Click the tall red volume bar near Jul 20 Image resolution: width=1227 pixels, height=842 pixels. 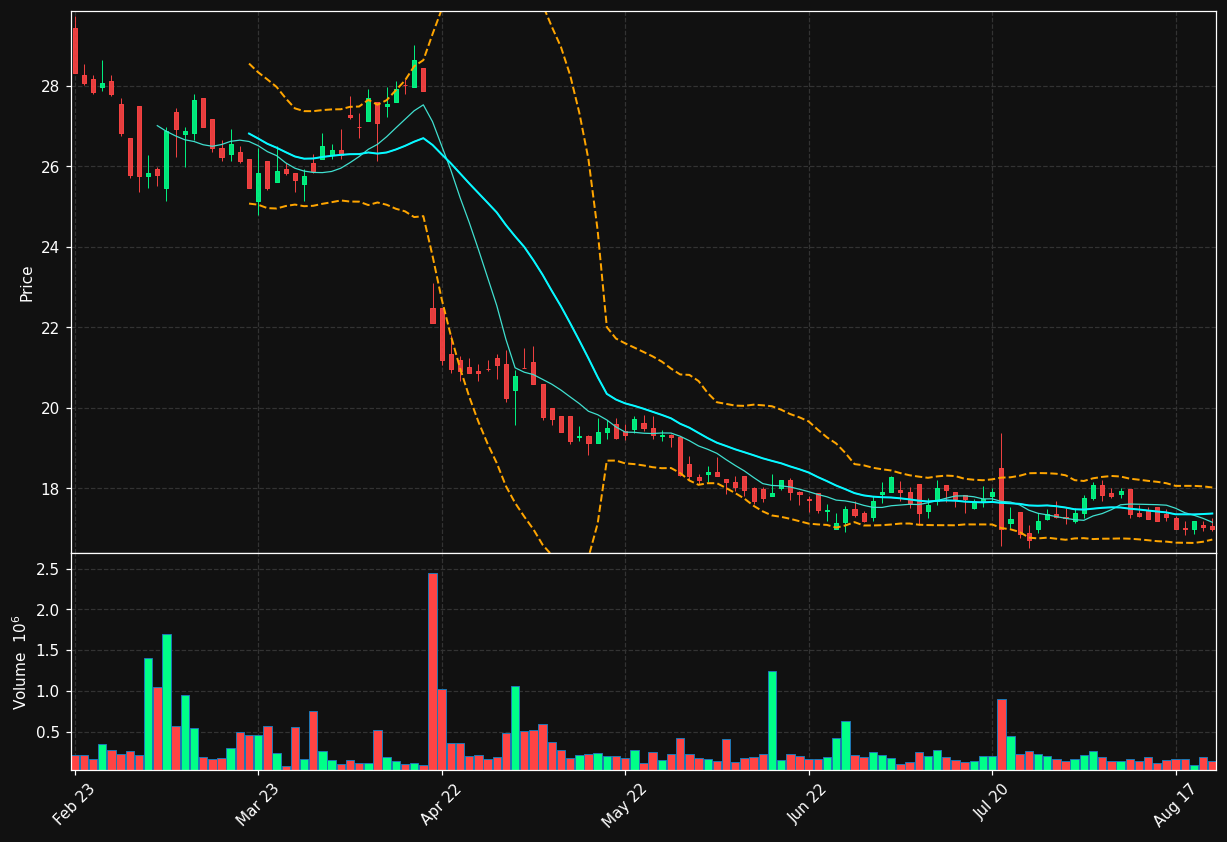tap(1002, 734)
